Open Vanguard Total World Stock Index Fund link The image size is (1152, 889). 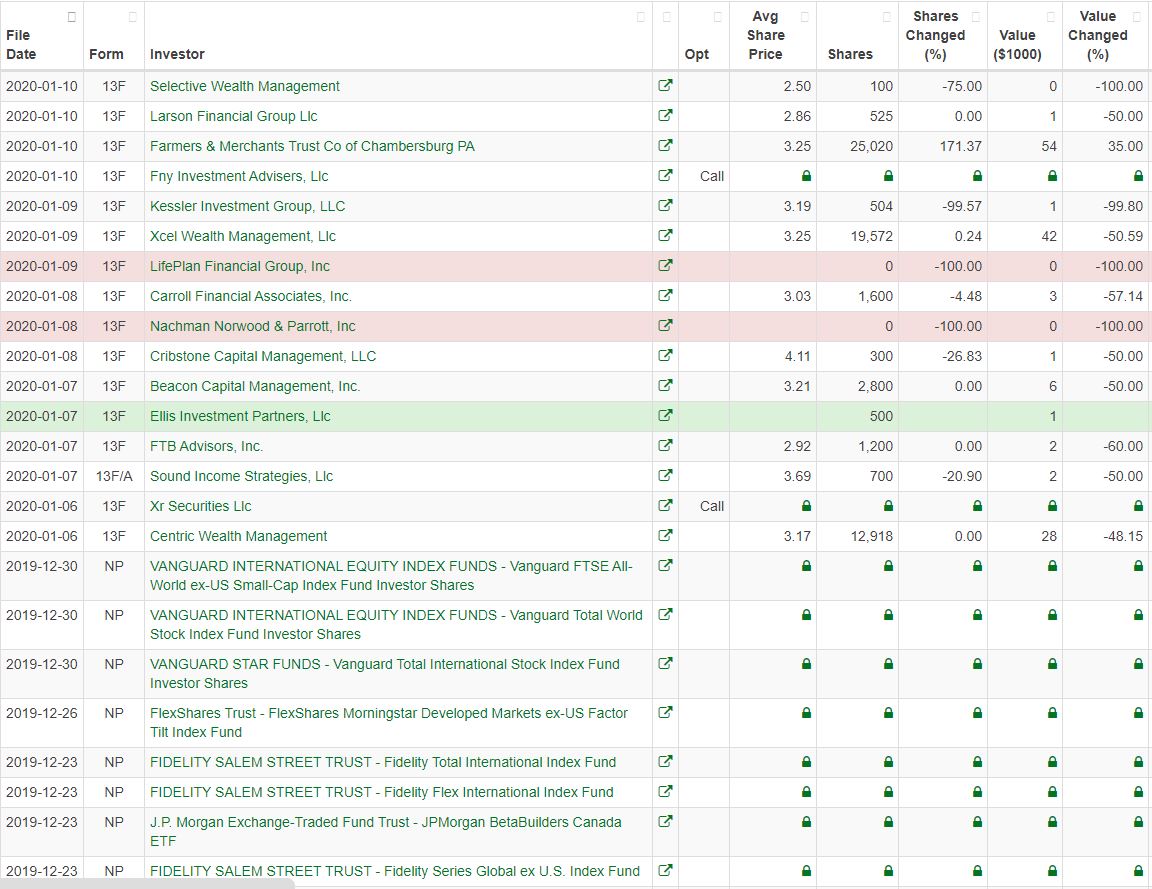click(396, 625)
